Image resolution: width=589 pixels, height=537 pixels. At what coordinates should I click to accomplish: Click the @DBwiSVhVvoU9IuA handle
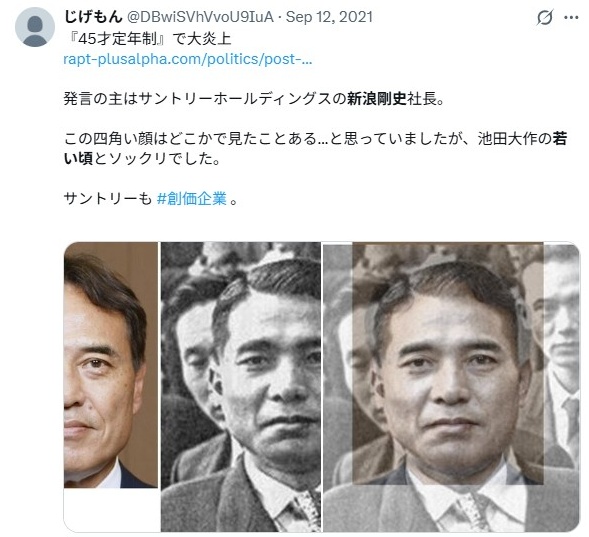point(201,17)
